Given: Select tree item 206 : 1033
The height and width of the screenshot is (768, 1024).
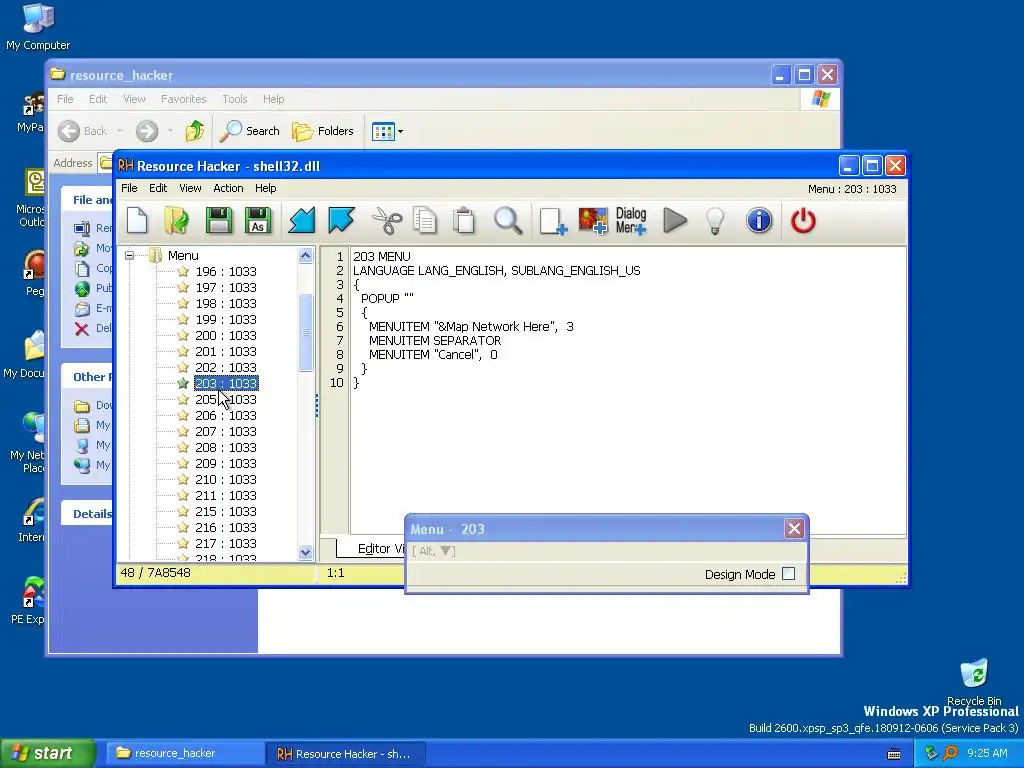Looking at the screenshot, I should tap(225, 415).
